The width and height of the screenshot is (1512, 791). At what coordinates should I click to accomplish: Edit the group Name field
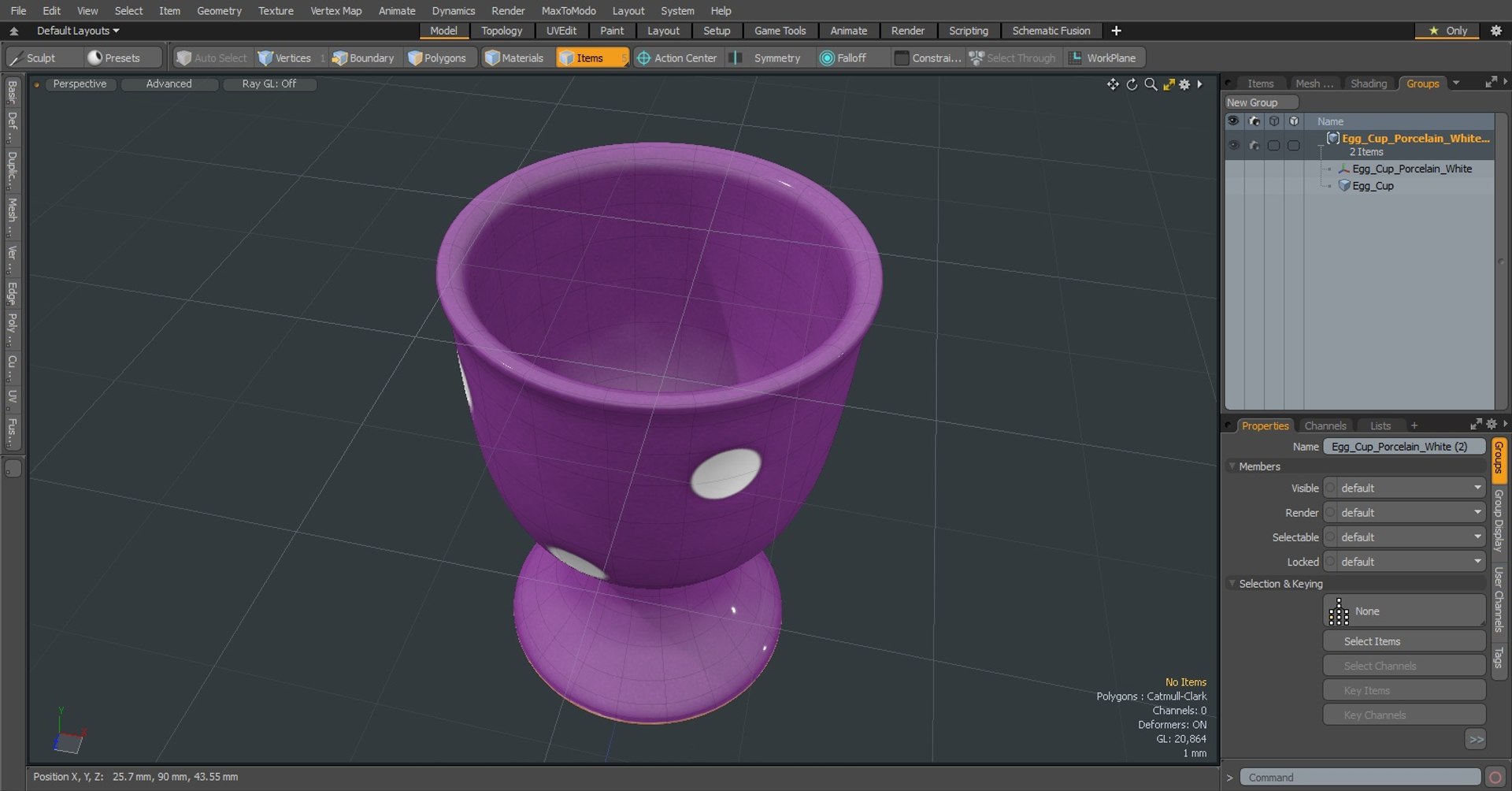[1404, 447]
